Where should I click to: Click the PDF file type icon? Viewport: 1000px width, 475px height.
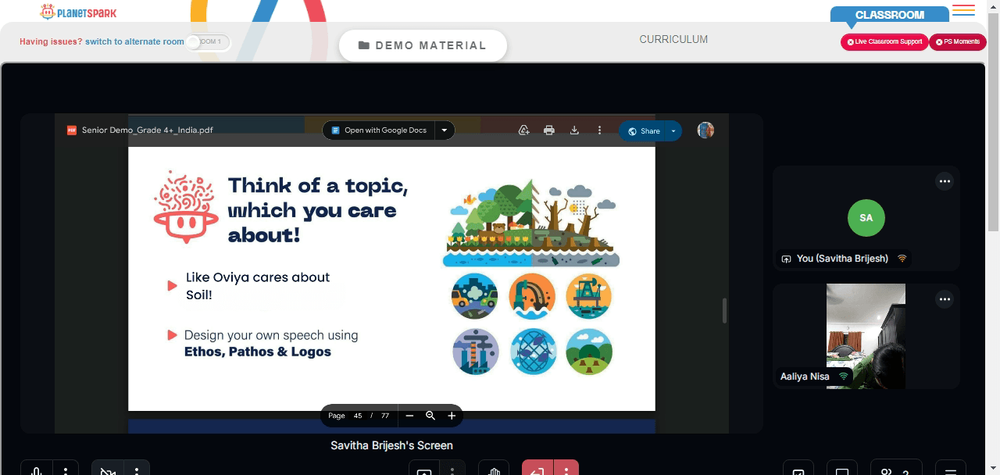pyautogui.click(x=71, y=130)
